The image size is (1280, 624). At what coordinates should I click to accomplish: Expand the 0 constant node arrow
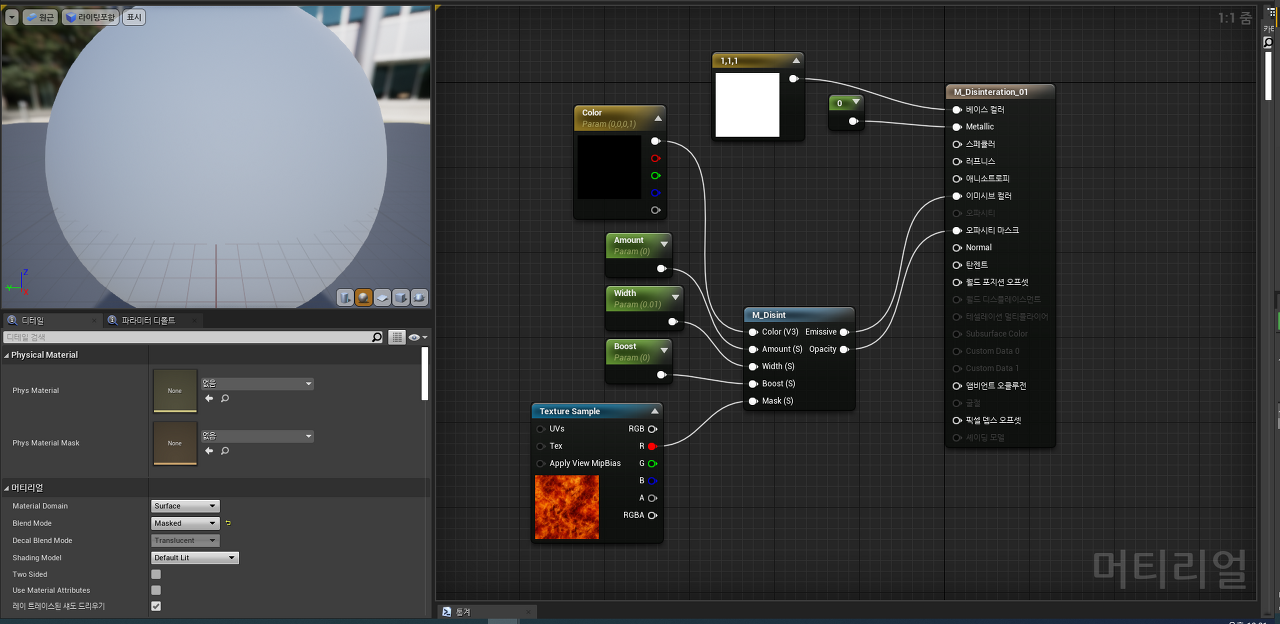click(856, 102)
